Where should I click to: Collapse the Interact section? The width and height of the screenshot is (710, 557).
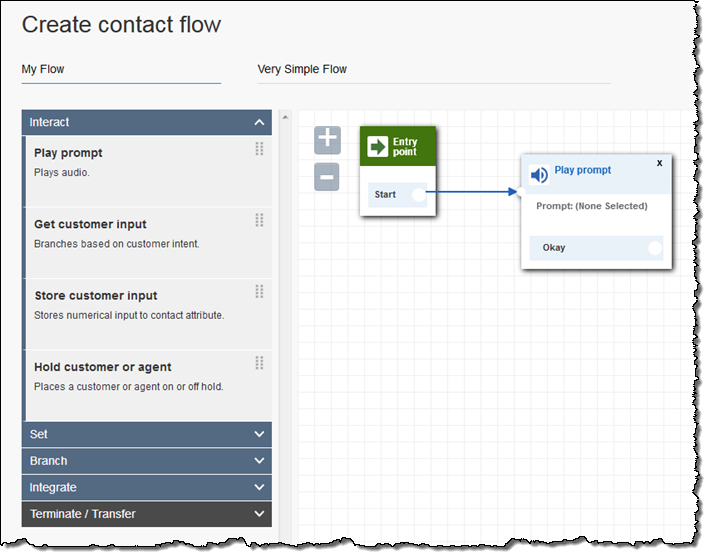pos(259,122)
